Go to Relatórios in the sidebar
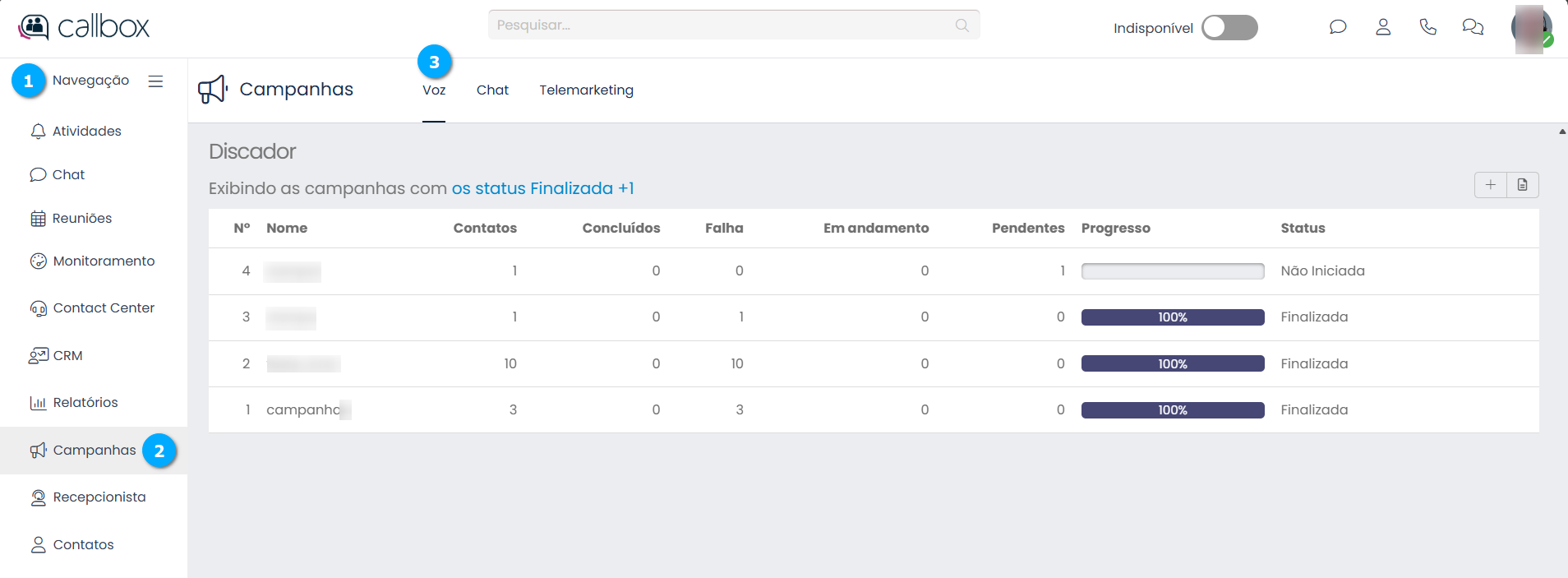The width and height of the screenshot is (1568, 578). click(85, 403)
